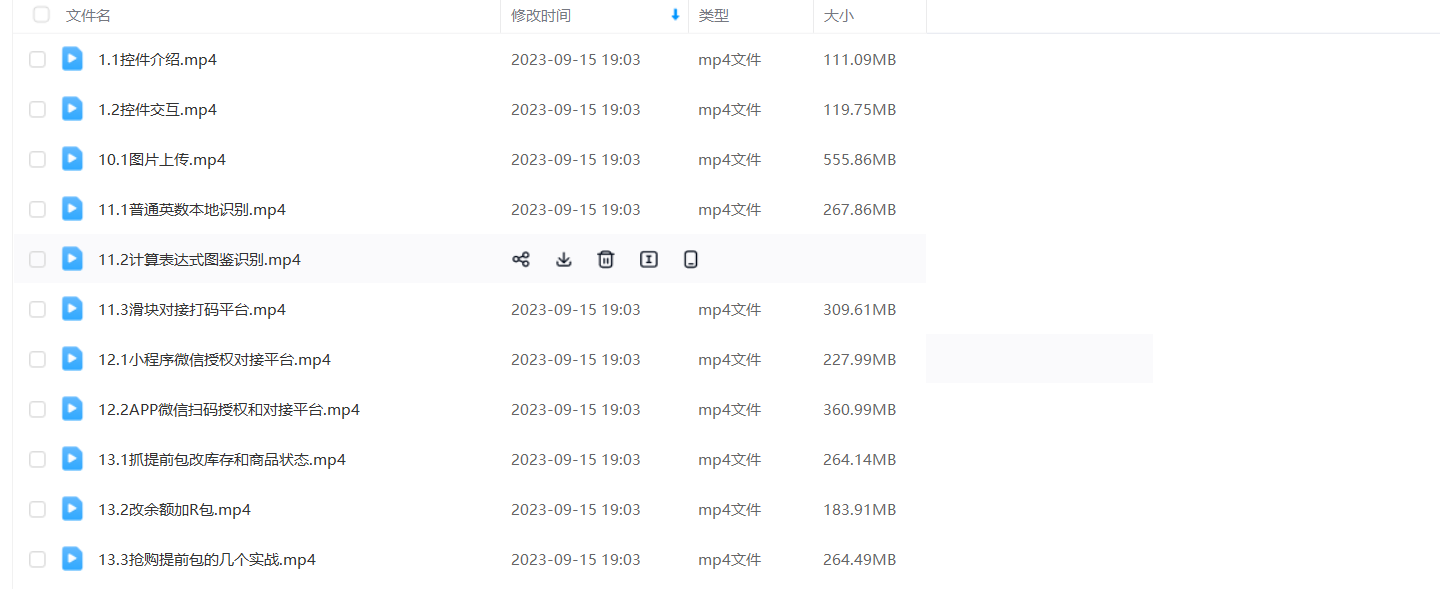1440x589 pixels.
Task: Sort files by 文件名 column header
Action: click(x=88, y=16)
